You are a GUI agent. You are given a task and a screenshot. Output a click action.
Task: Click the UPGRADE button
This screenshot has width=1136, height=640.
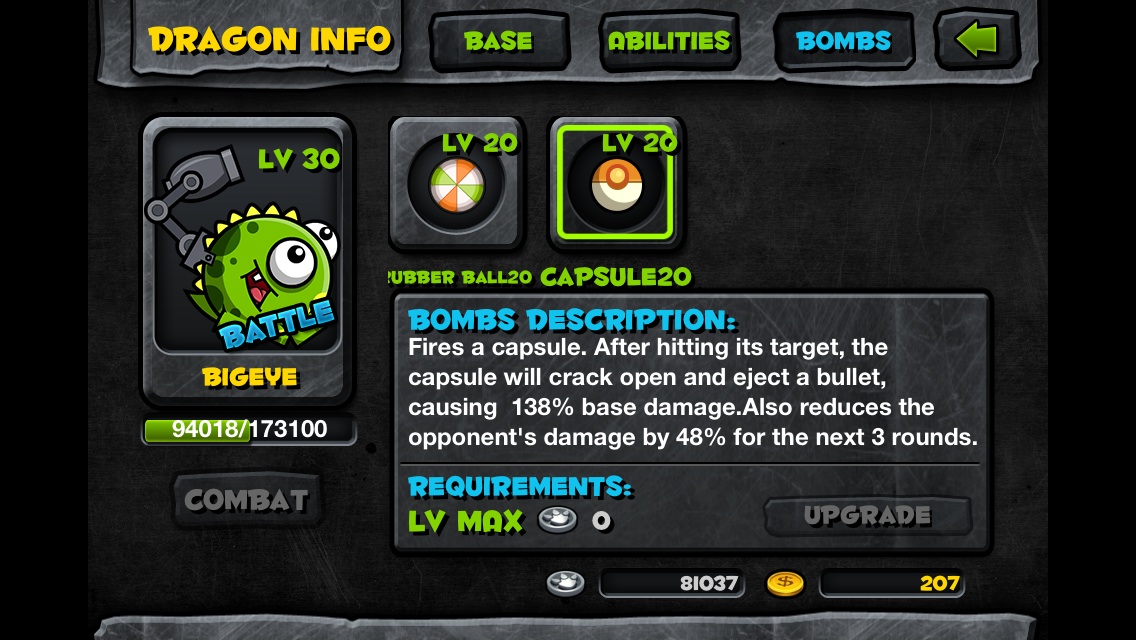[x=867, y=515]
